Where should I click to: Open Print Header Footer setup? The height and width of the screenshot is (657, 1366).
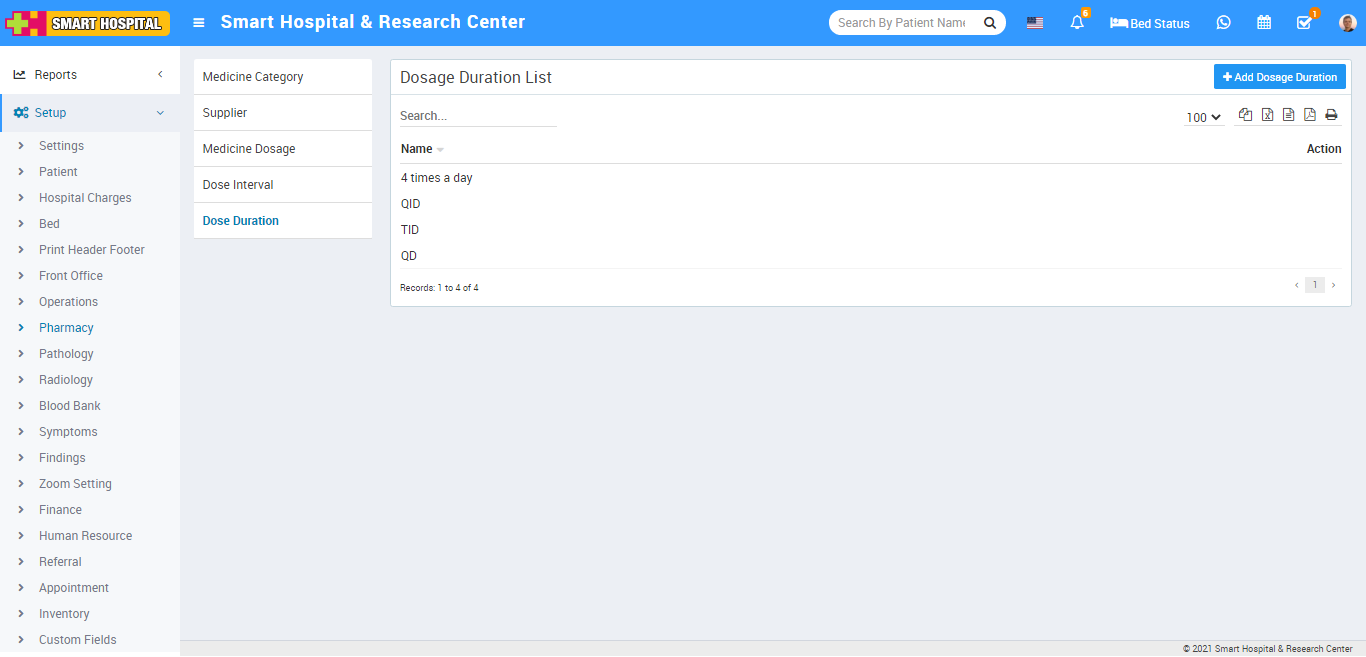[x=92, y=250]
